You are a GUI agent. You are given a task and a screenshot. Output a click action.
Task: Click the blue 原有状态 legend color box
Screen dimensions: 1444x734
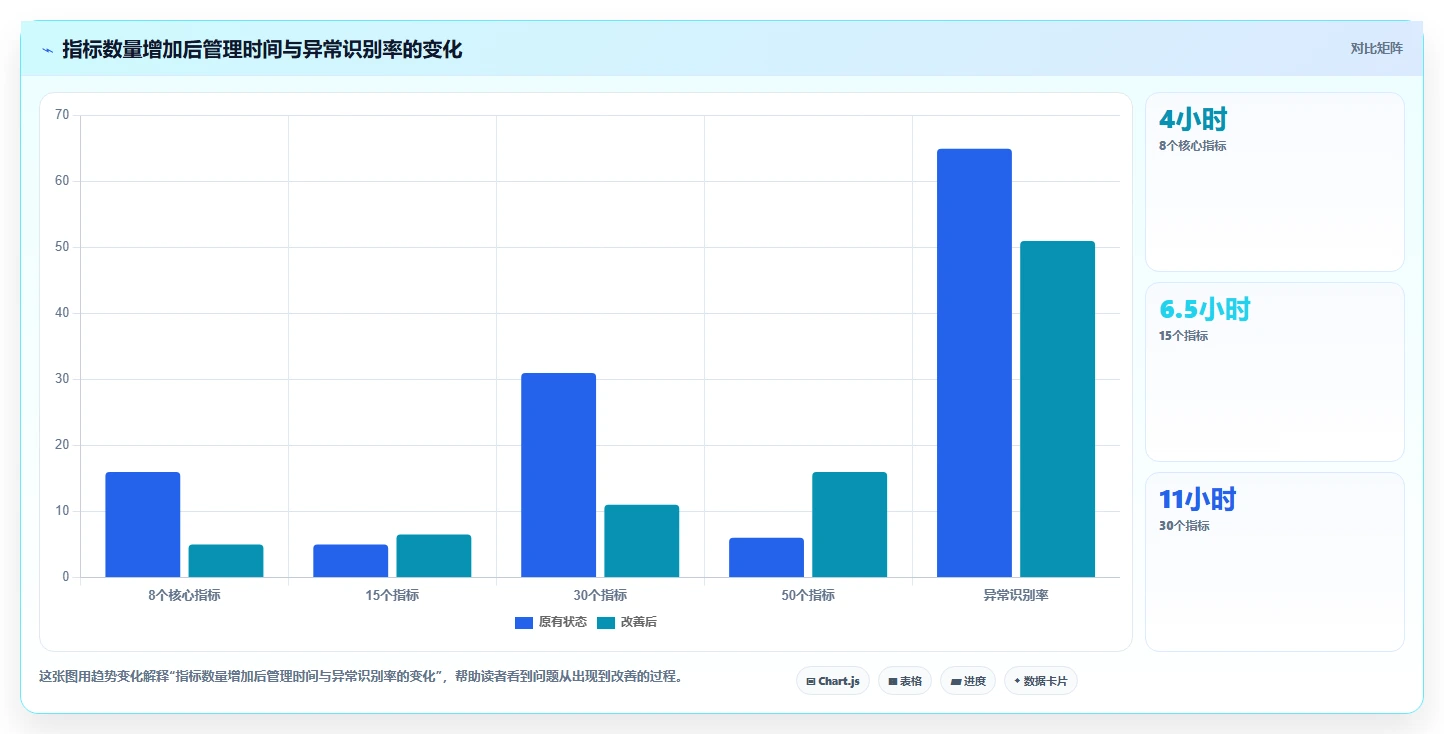[524, 622]
